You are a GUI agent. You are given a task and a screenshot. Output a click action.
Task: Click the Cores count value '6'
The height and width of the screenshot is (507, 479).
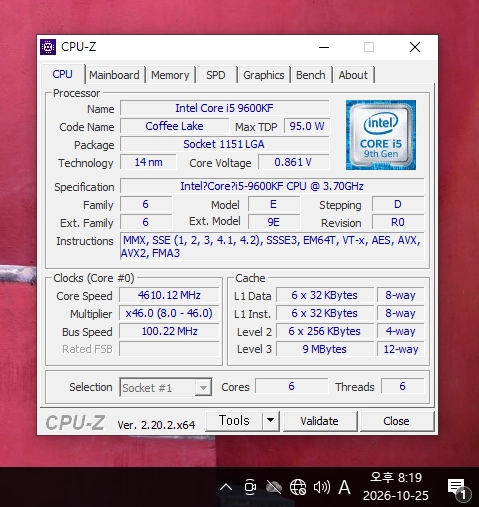point(292,386)
